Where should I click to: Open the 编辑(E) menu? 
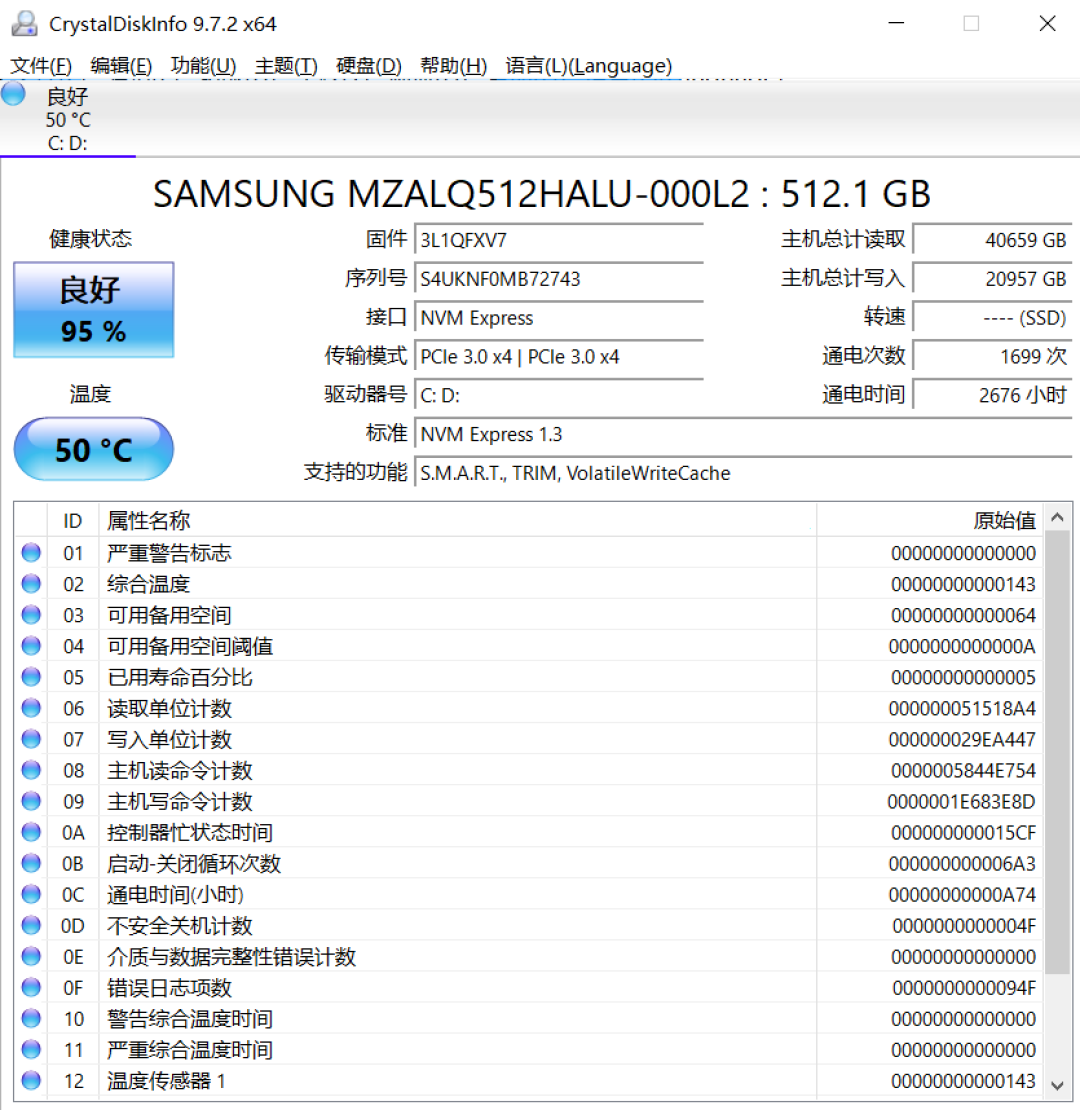click(x=121, y=66)
